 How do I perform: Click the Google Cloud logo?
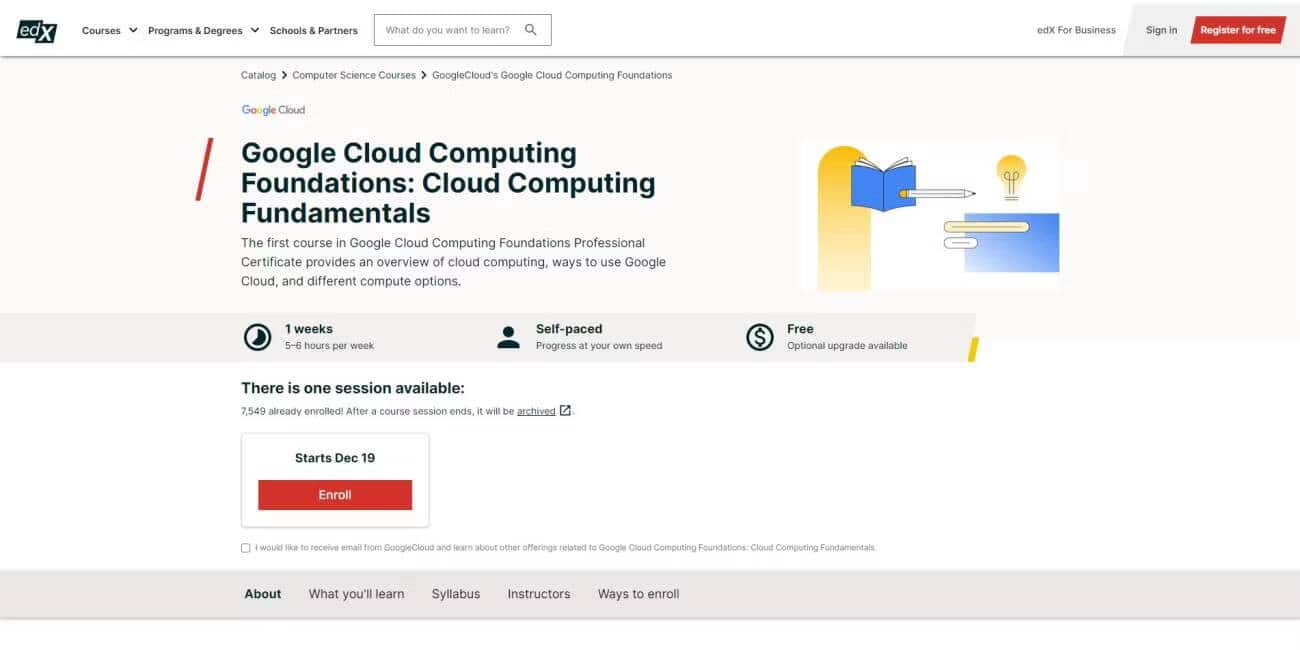[x=273, y=110]
